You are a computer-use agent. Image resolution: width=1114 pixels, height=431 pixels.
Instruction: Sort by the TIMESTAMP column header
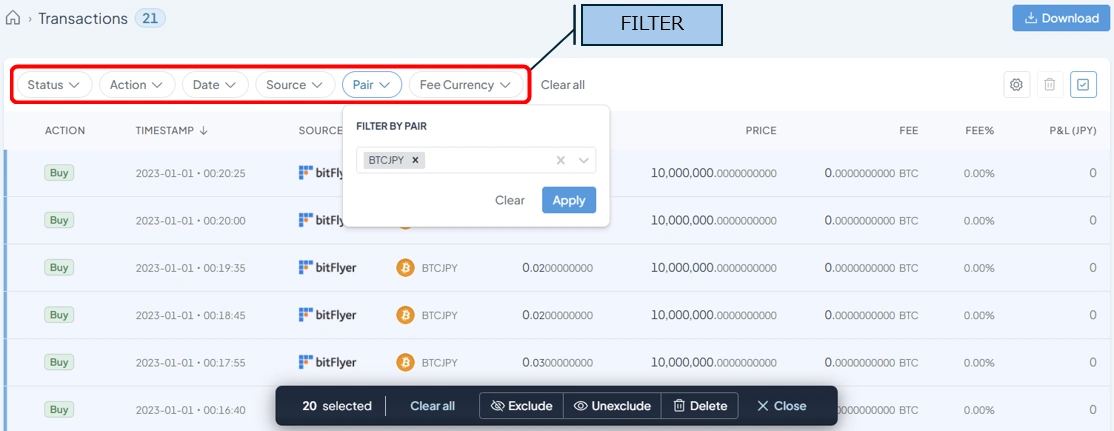(x=171, y=131)
